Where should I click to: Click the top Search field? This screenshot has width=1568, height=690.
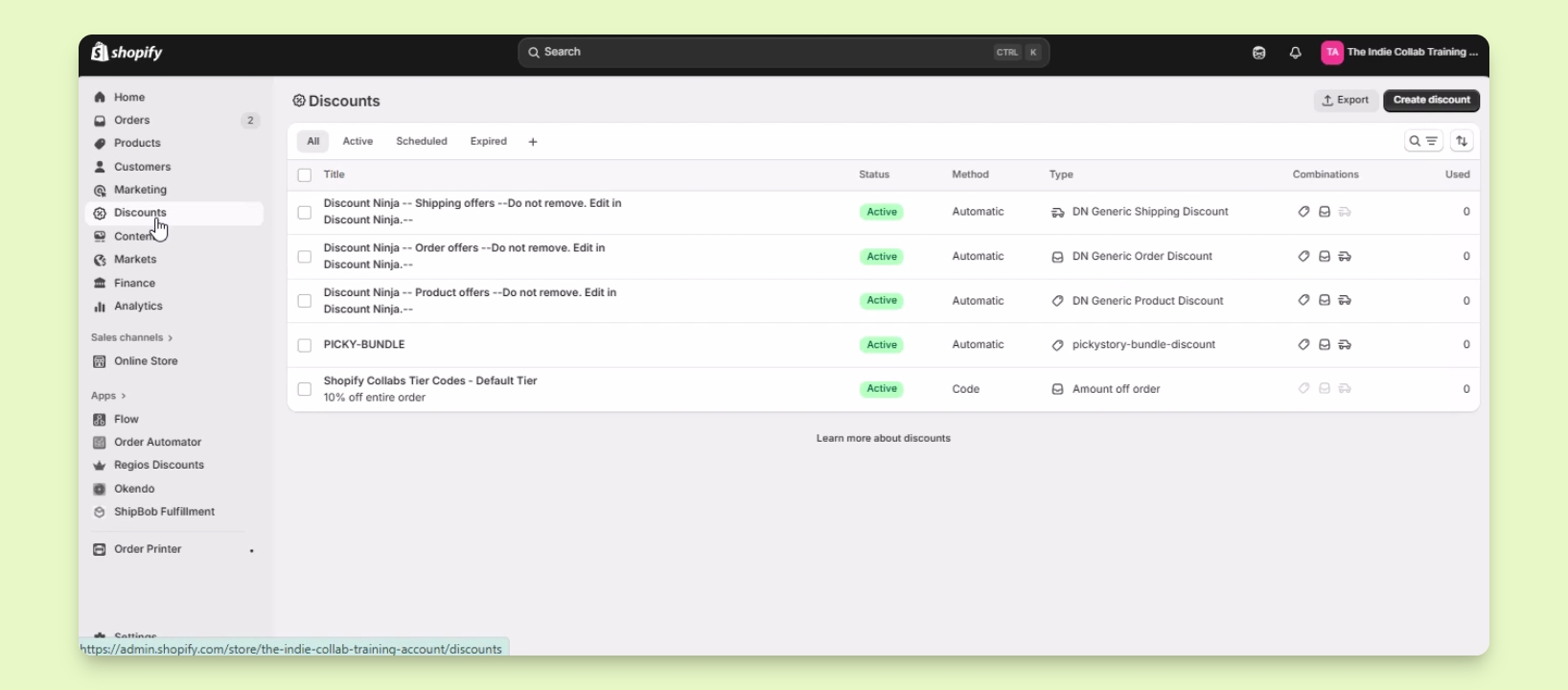tap(783, 53)
